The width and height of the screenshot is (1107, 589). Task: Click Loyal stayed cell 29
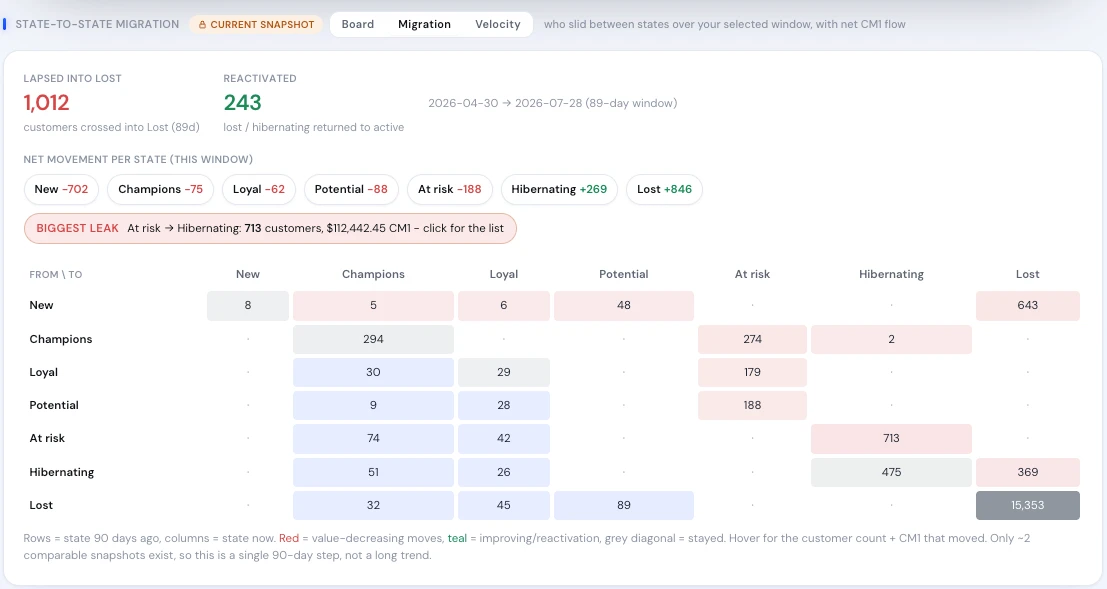pos(504,372)
